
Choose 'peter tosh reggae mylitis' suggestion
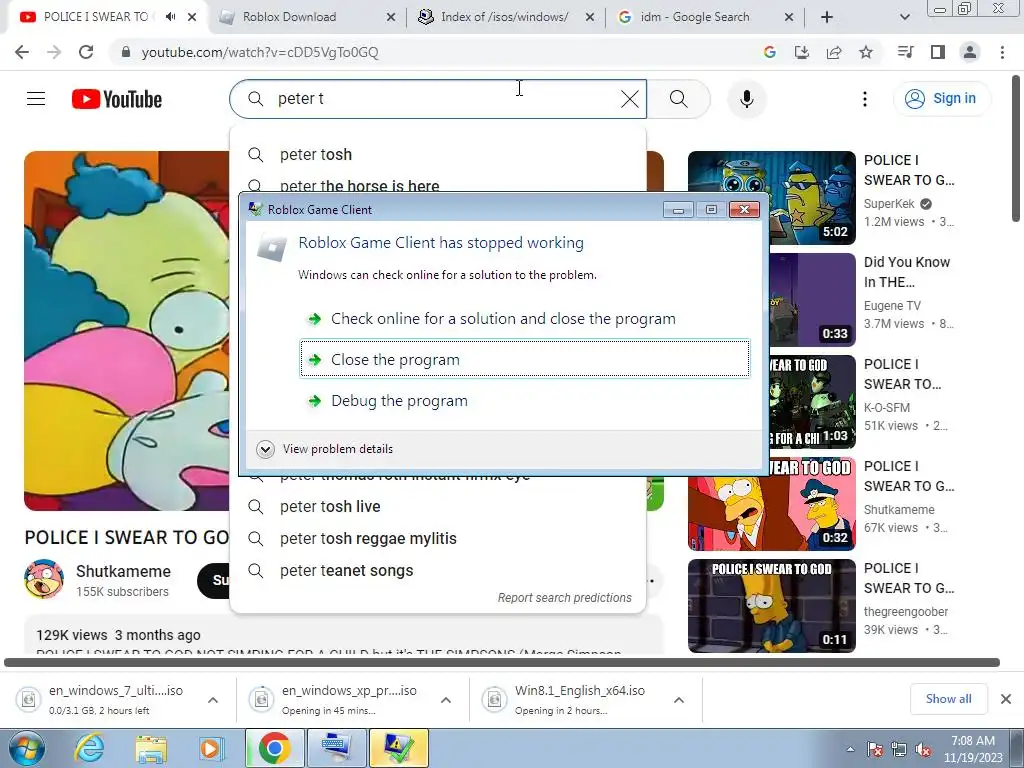[x=438, y=539]
